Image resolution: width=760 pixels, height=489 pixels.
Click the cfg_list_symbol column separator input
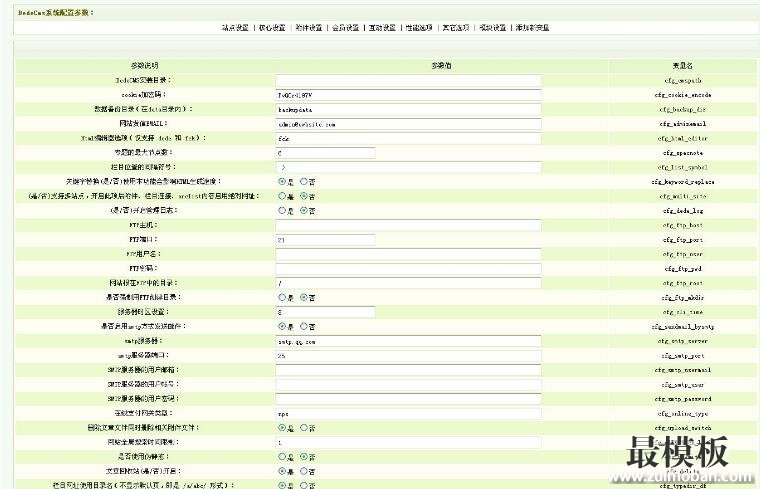point(408,168)
